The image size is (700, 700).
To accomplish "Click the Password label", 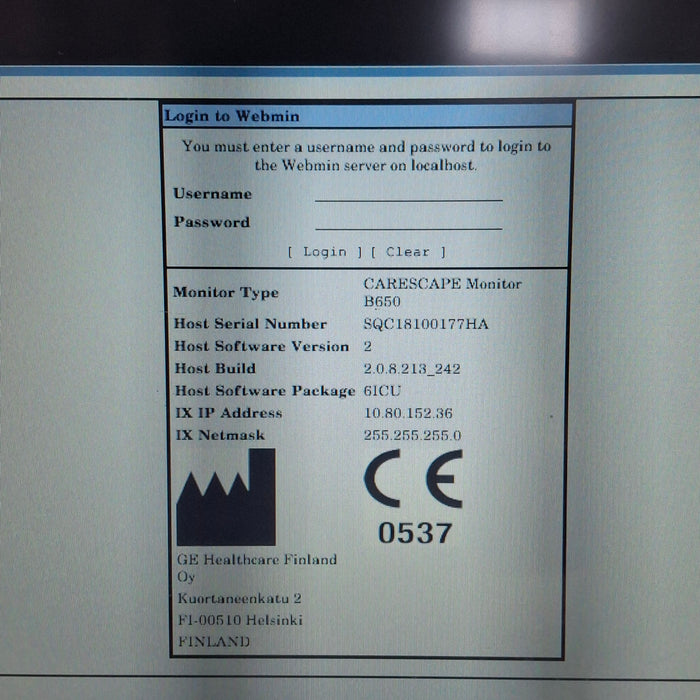I will tap(212, 222).
